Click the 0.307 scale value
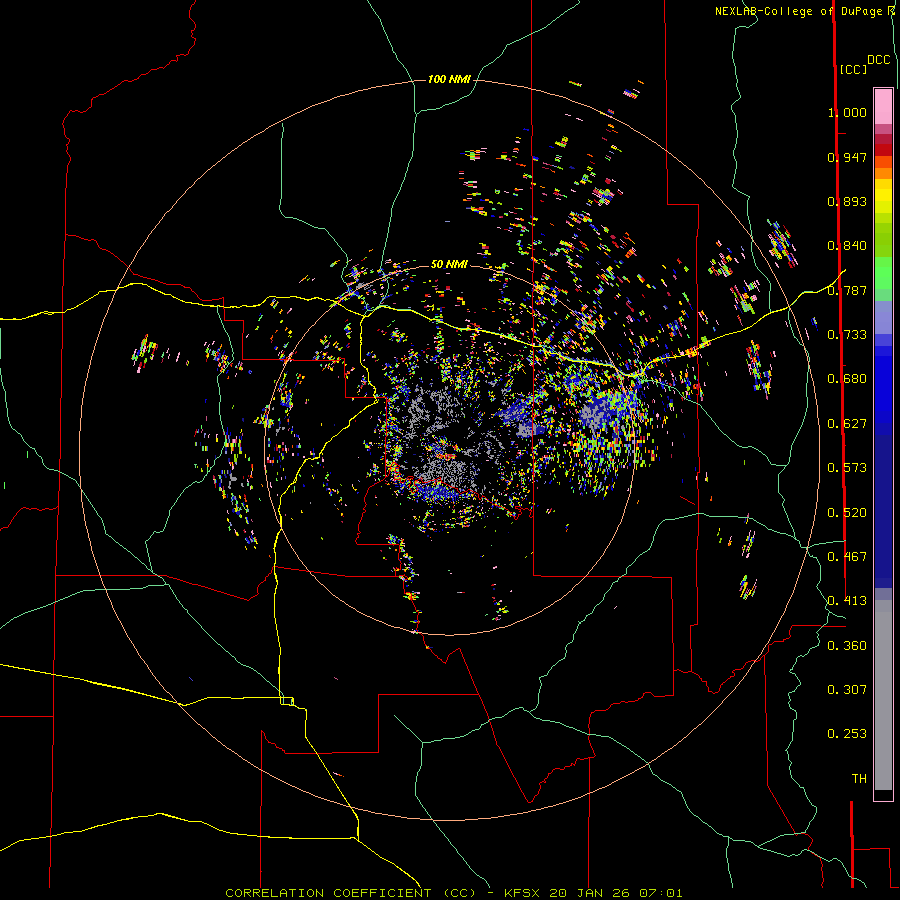Viewport: 900px width, 900px height. click(x=847, y=690)
